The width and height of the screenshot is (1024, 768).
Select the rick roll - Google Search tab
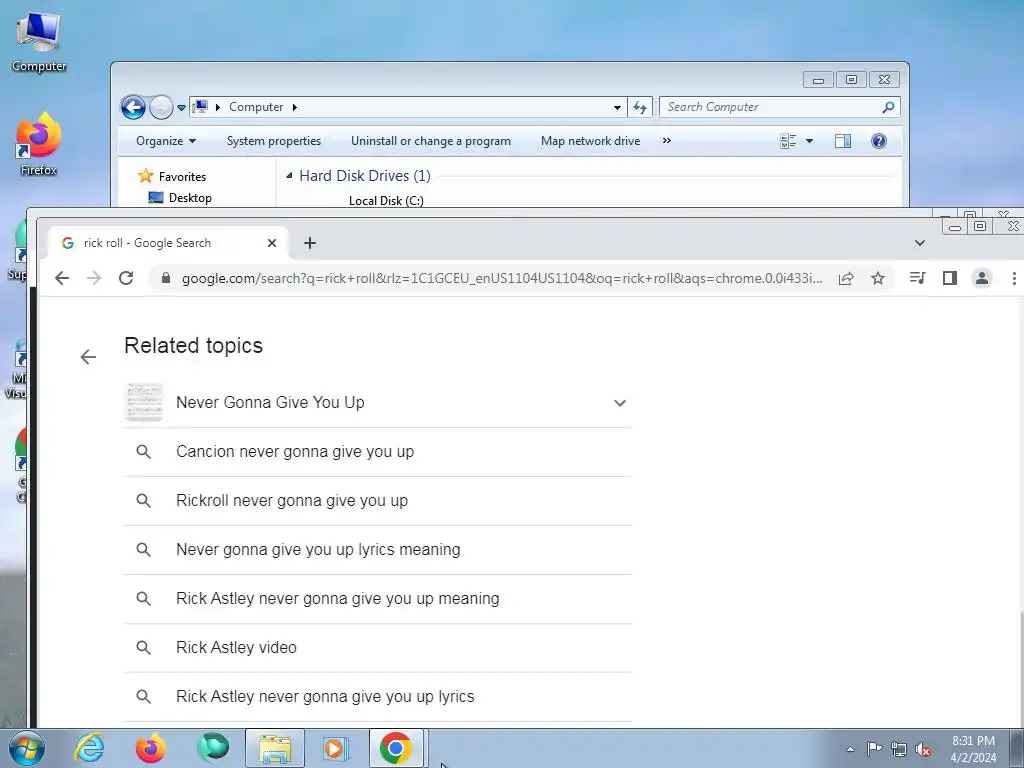(x=168, y=243)
